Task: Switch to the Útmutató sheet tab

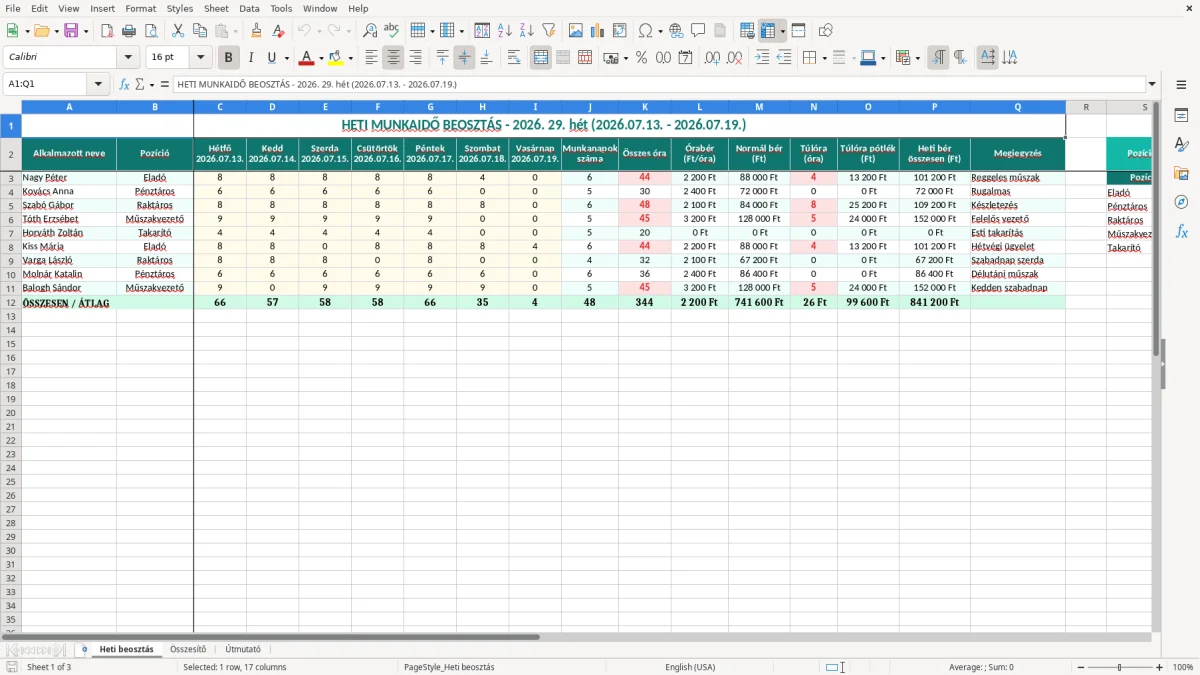Action: pyautogui.click(x=243, y=649)
